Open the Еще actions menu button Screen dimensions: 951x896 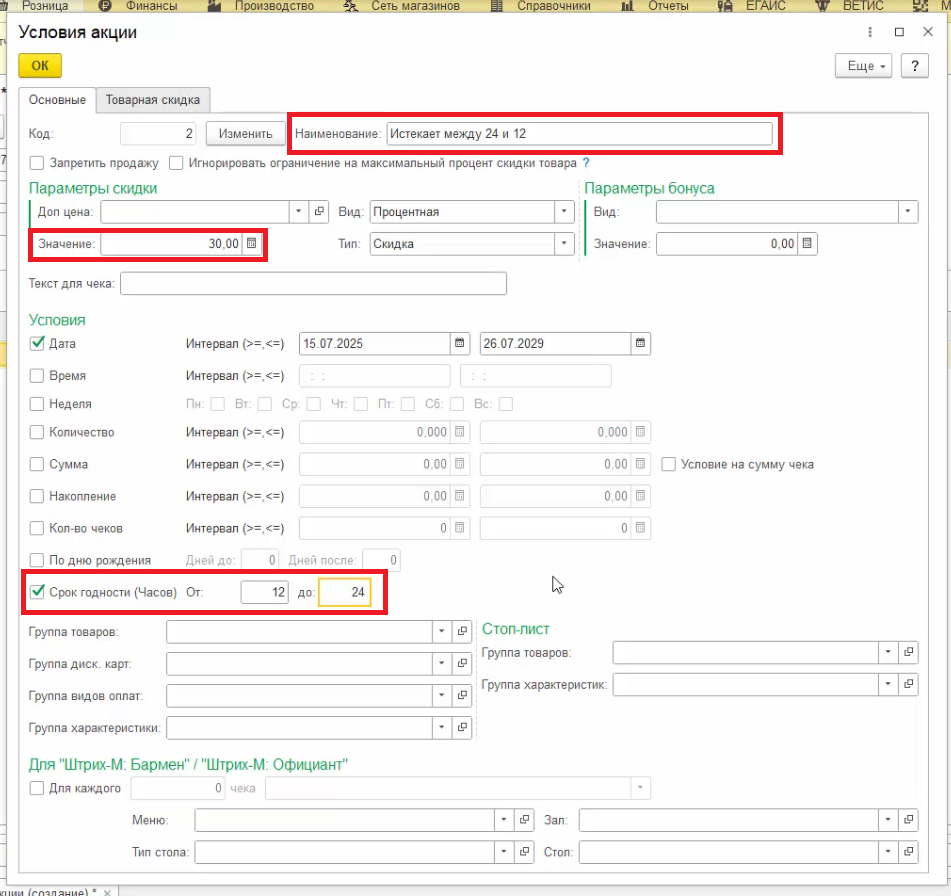tap(867, 65)
